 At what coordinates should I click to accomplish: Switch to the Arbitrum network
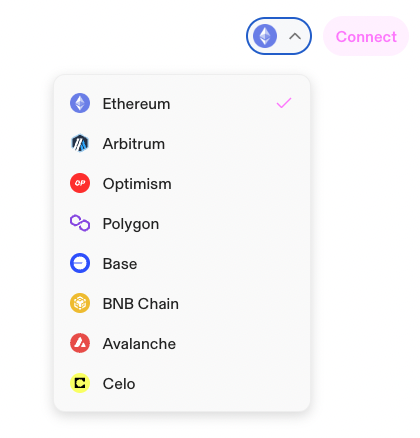182,143
